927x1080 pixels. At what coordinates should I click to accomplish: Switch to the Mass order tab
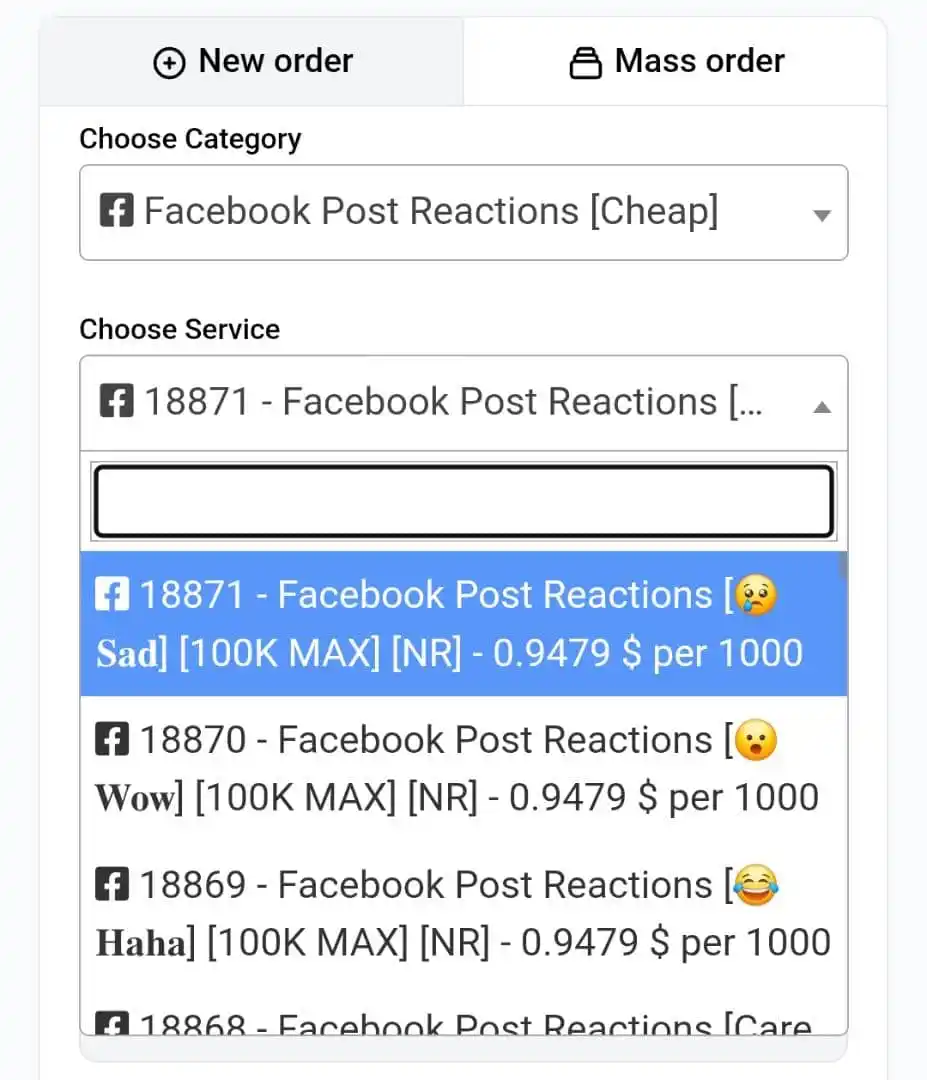coord(675,62)
